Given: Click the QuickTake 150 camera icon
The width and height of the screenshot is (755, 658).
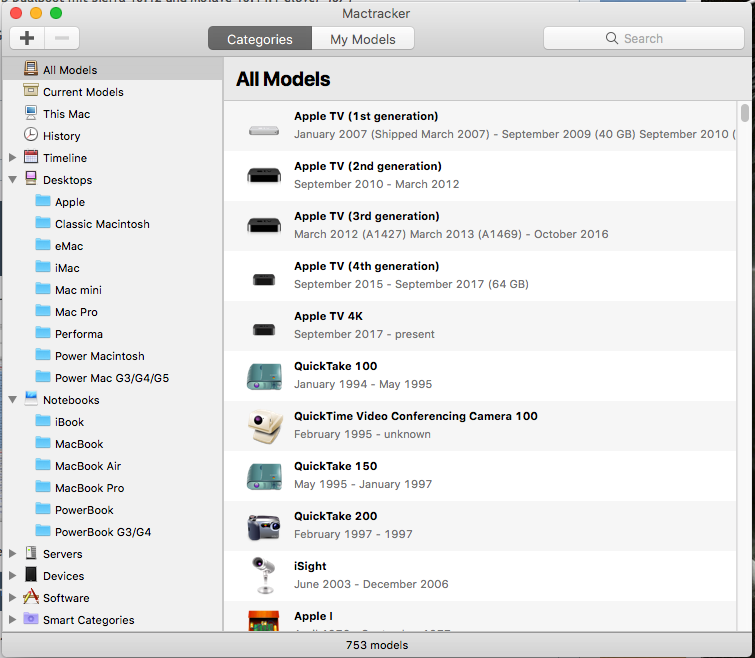Looking at the screenshot, I should 264,476.
